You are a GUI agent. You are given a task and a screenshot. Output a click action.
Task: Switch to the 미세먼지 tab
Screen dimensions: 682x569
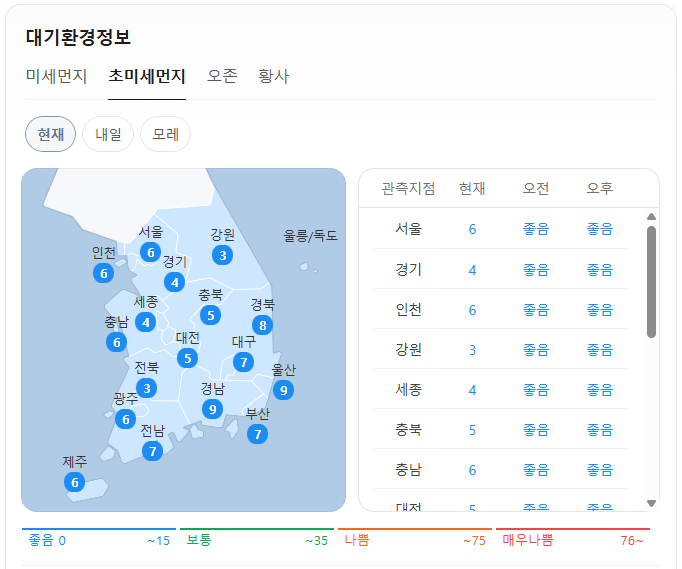coord(57,76)
